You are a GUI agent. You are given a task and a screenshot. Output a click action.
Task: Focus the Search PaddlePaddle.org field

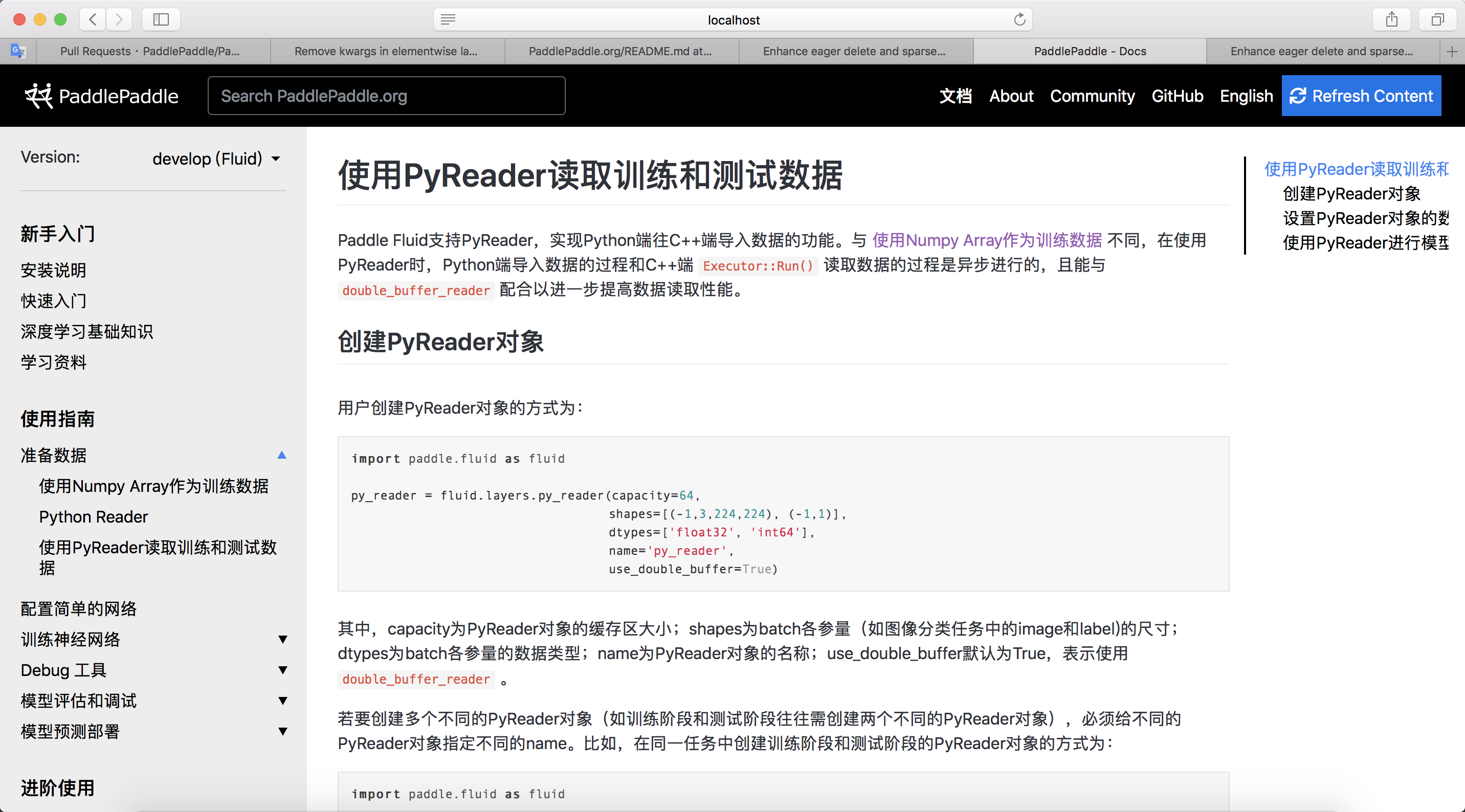(387, 96)
